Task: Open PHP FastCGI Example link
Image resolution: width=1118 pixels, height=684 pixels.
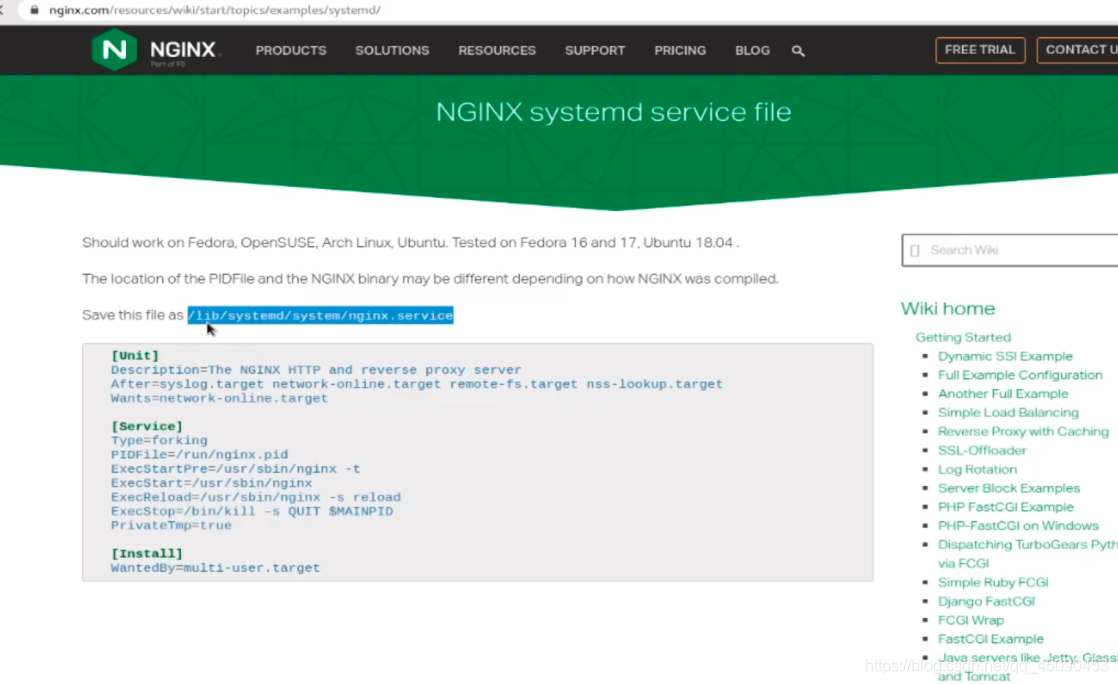Action: tap(1005, 507)
